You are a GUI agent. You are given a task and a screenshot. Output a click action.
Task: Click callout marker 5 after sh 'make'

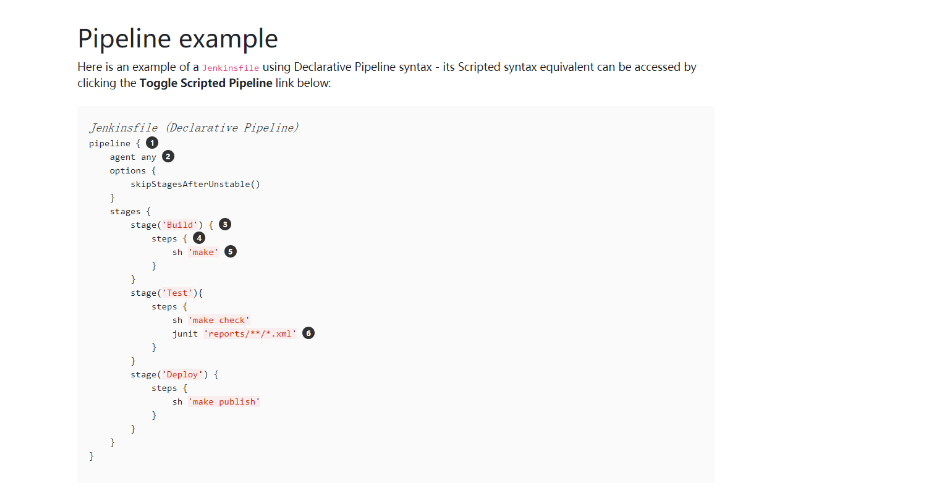click(x=230, y=252)
